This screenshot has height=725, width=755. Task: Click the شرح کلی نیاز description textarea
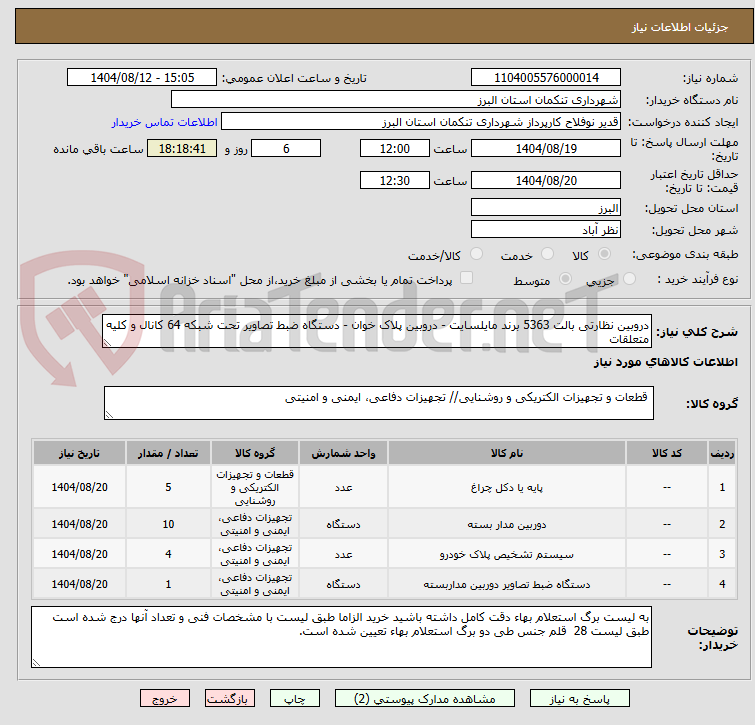(377, 331)
